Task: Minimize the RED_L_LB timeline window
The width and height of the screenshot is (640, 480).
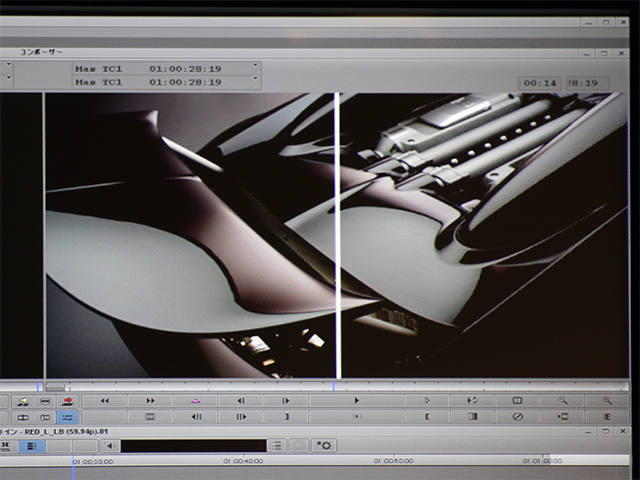Action: [588, 431]
